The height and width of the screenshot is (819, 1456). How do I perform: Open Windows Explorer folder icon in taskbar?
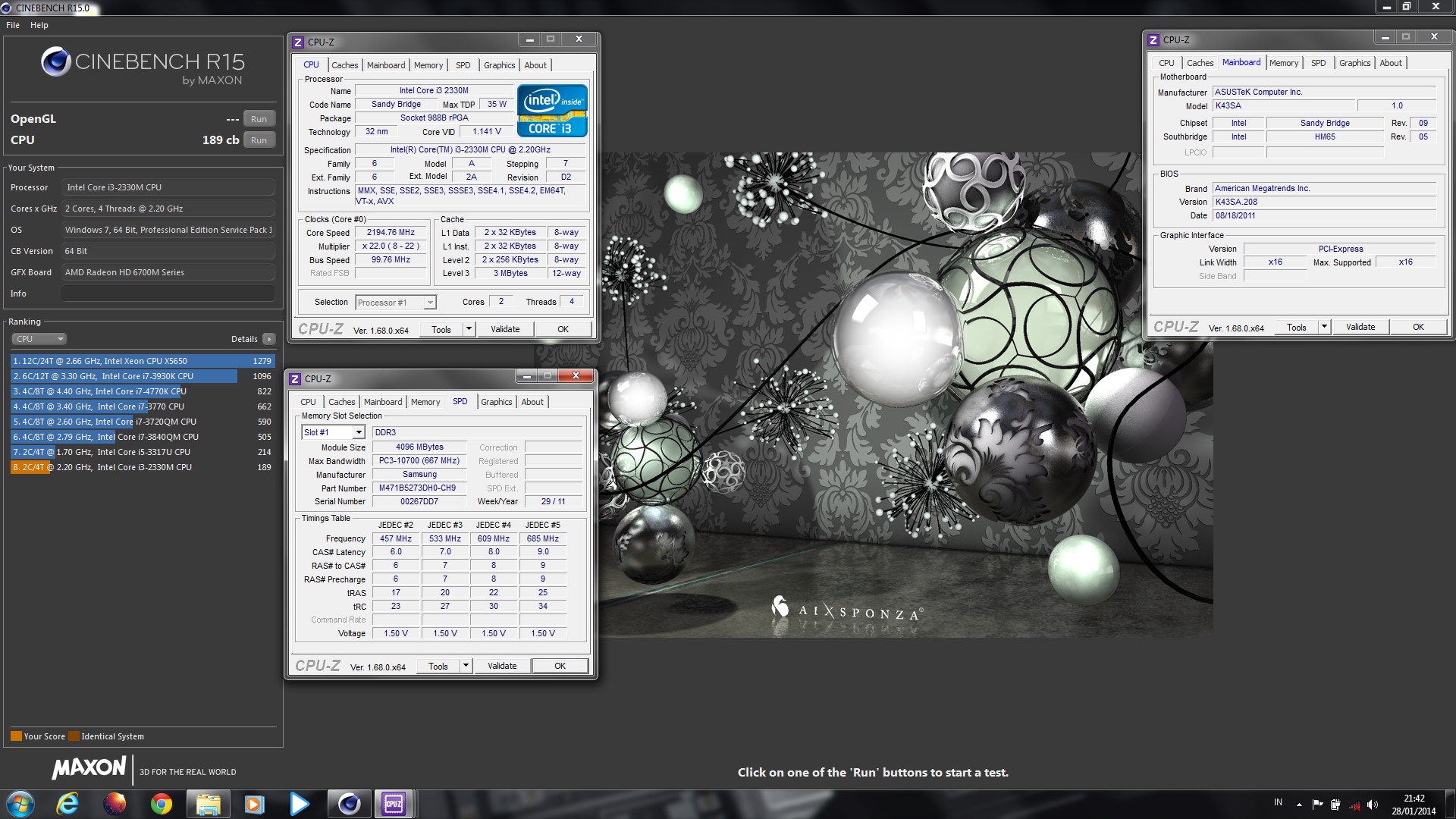click(x=208, y=804)
